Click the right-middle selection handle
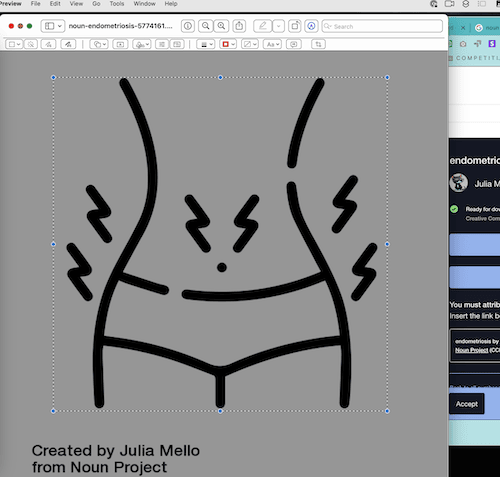This screenshot has width=500, height=477. coord(387,244)
